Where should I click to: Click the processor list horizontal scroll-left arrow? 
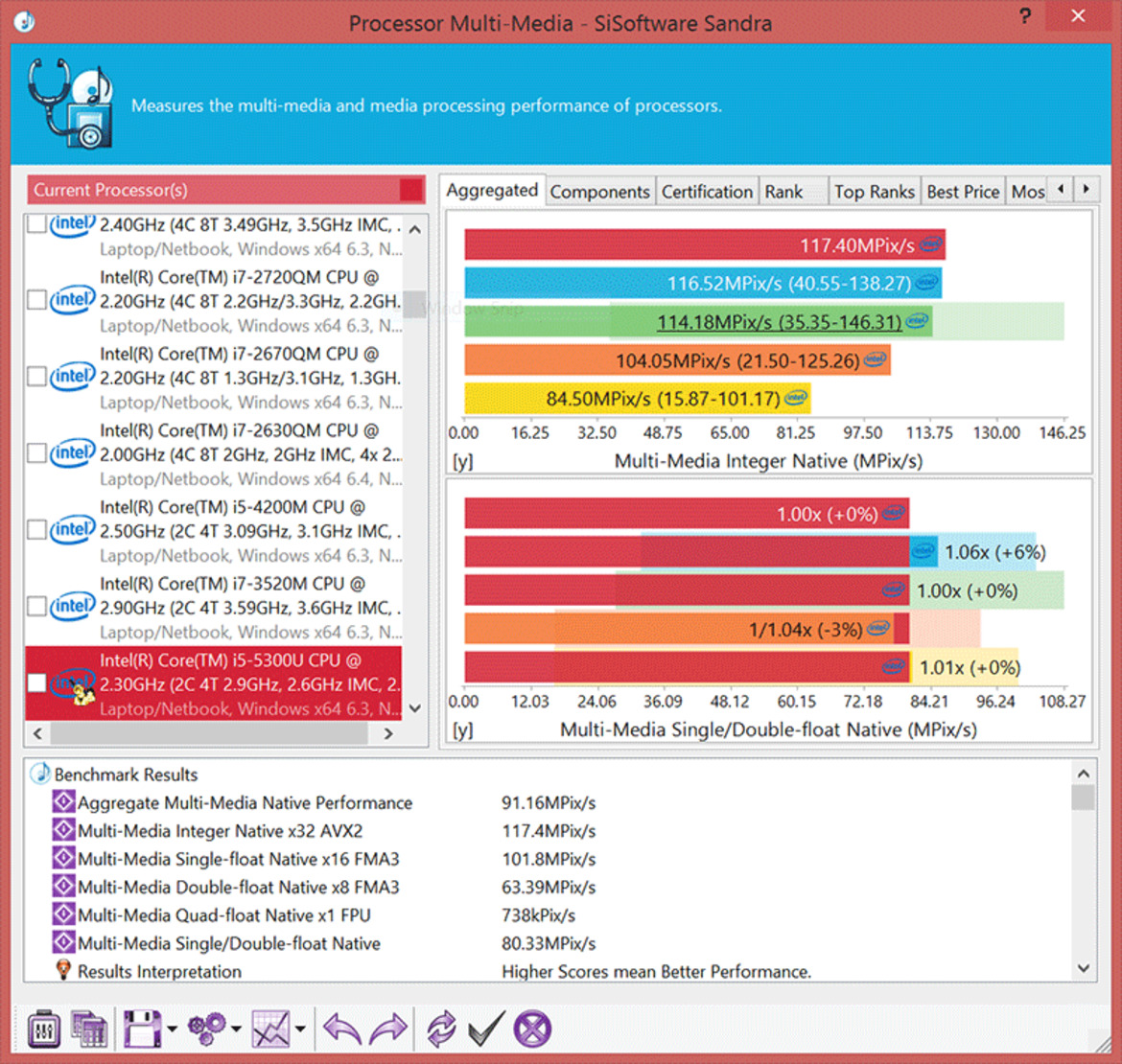(38, 733)
